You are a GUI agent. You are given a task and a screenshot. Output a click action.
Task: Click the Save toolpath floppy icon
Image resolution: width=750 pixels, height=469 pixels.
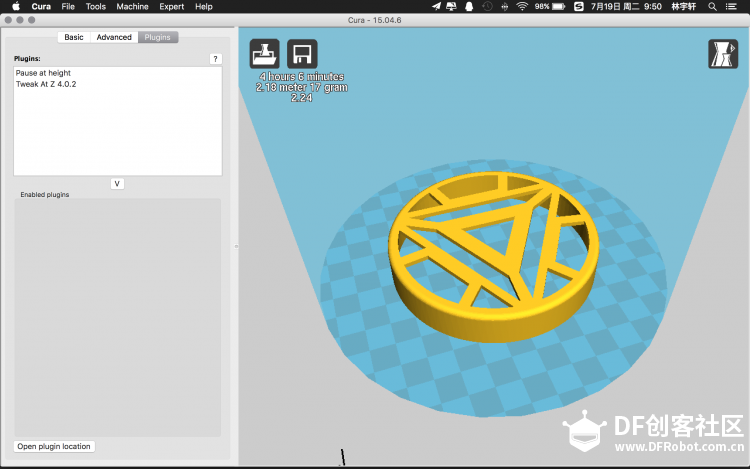302,54
